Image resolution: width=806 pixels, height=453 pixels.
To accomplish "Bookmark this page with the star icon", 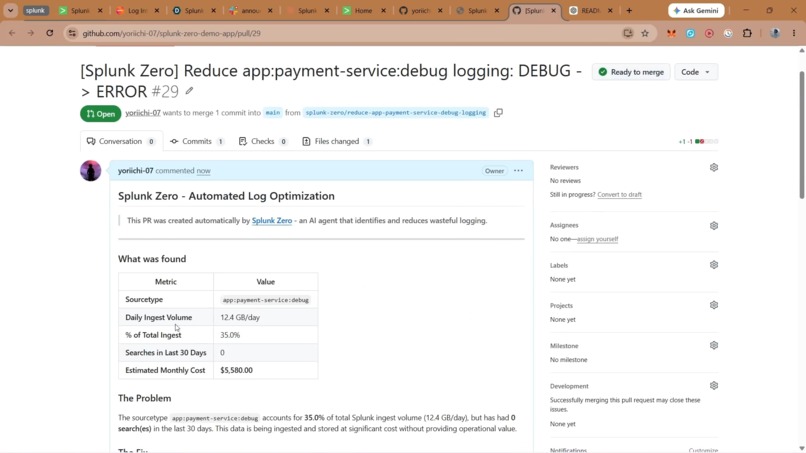I will point(645,33).
